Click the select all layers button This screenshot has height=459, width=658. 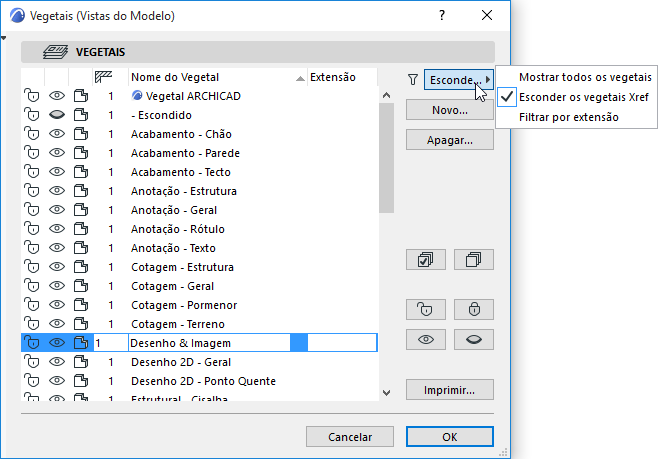point(426,260)
